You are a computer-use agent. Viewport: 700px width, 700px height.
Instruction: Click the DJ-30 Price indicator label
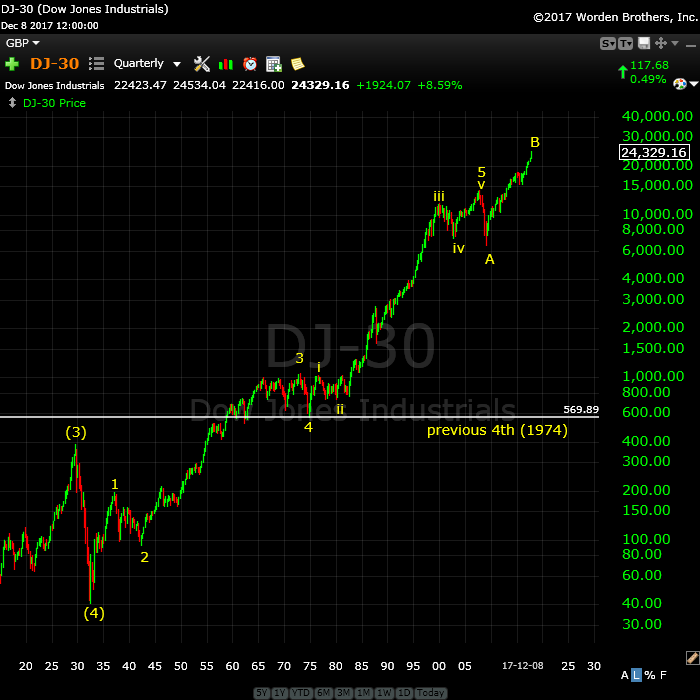(x=54, y=103)
